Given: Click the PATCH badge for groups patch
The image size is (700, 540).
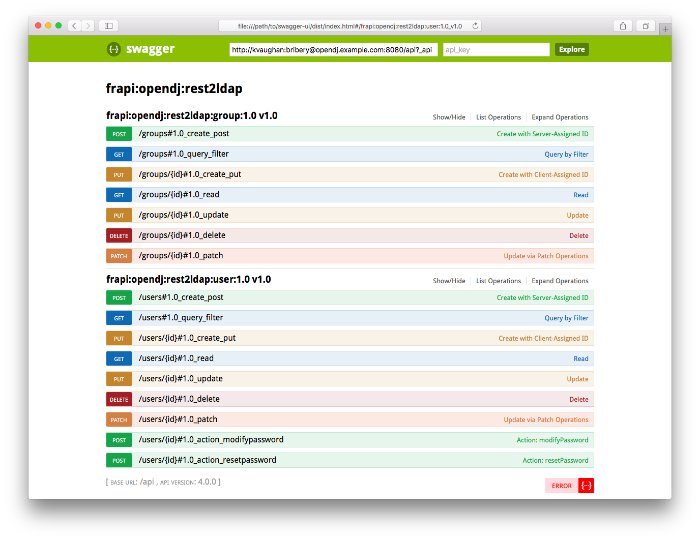Looking at the screenshot, I should coord(119,256).
